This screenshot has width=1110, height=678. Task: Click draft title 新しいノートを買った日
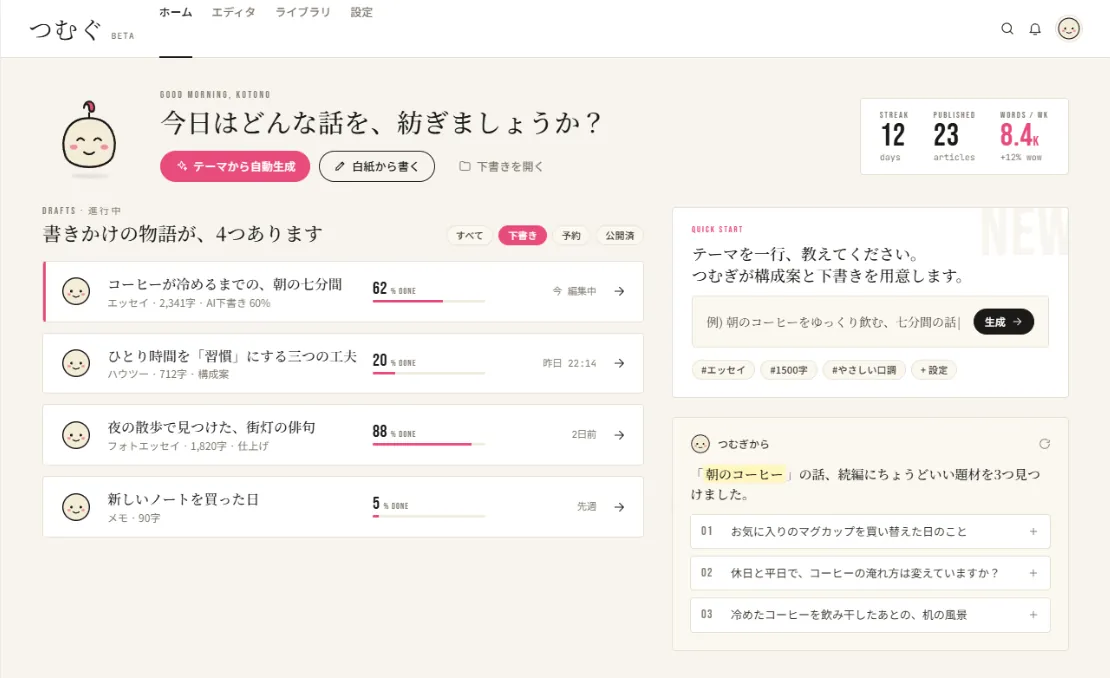point(183,500)
